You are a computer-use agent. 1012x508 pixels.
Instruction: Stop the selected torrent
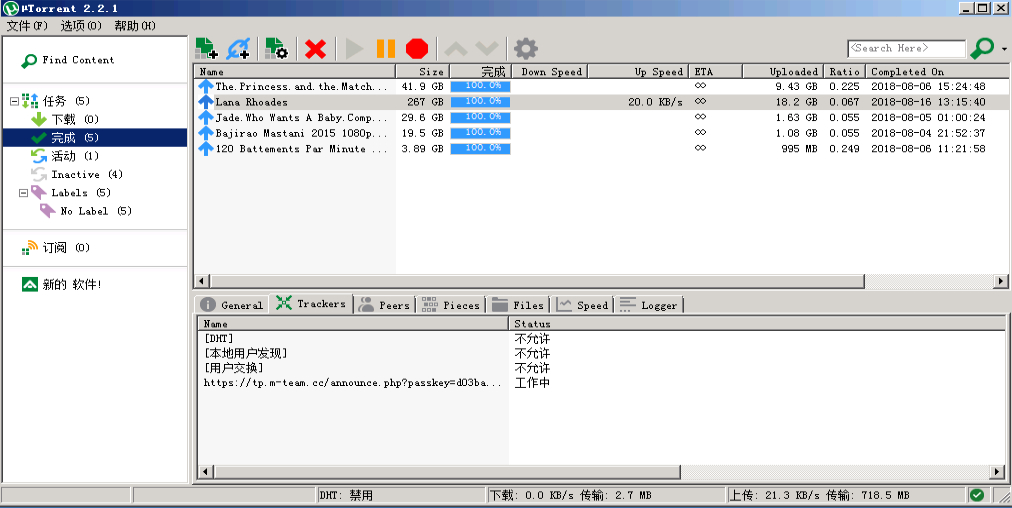(417, 49)
